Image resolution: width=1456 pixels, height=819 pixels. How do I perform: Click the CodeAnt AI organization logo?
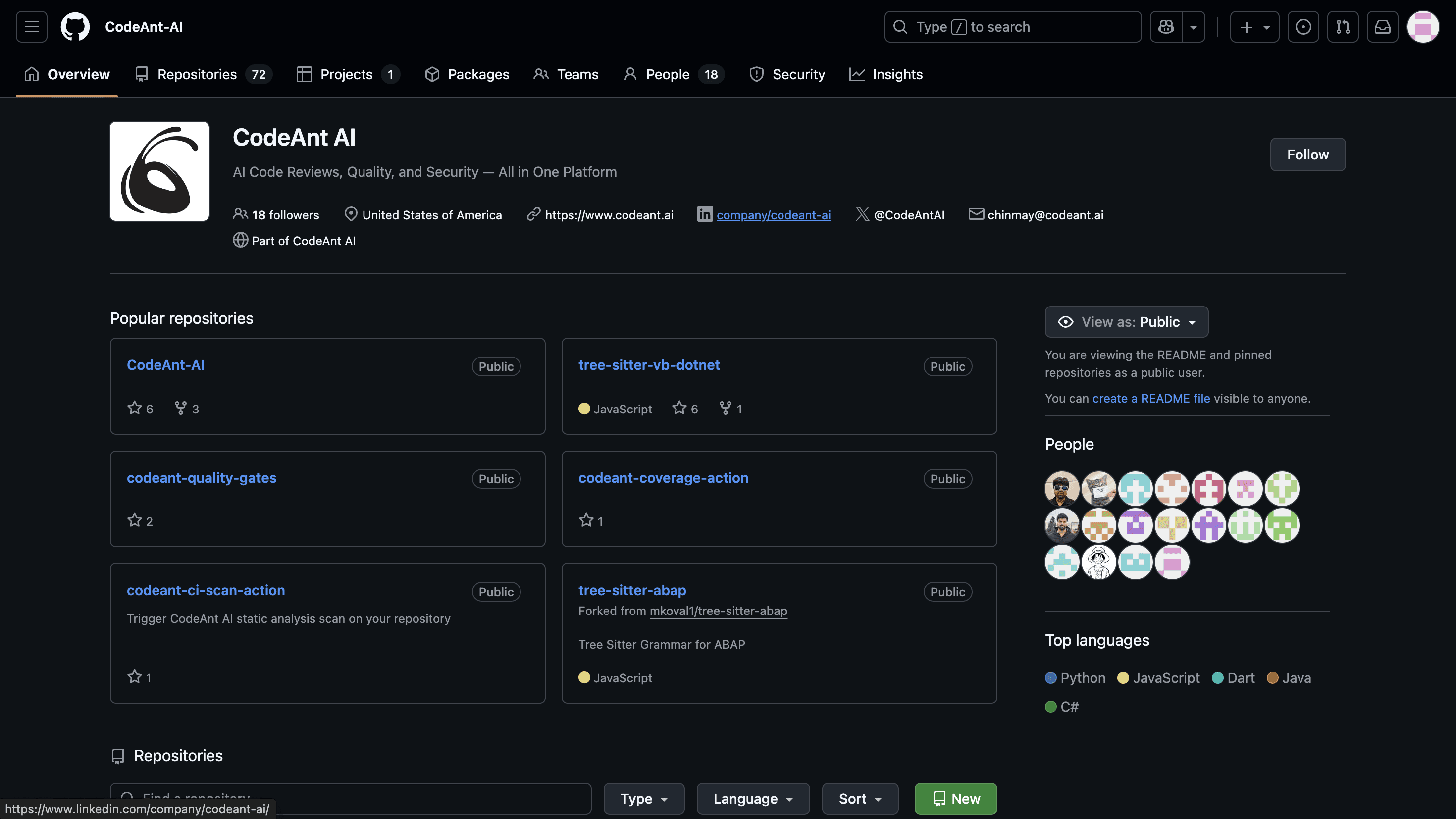[x=159, y=171]
